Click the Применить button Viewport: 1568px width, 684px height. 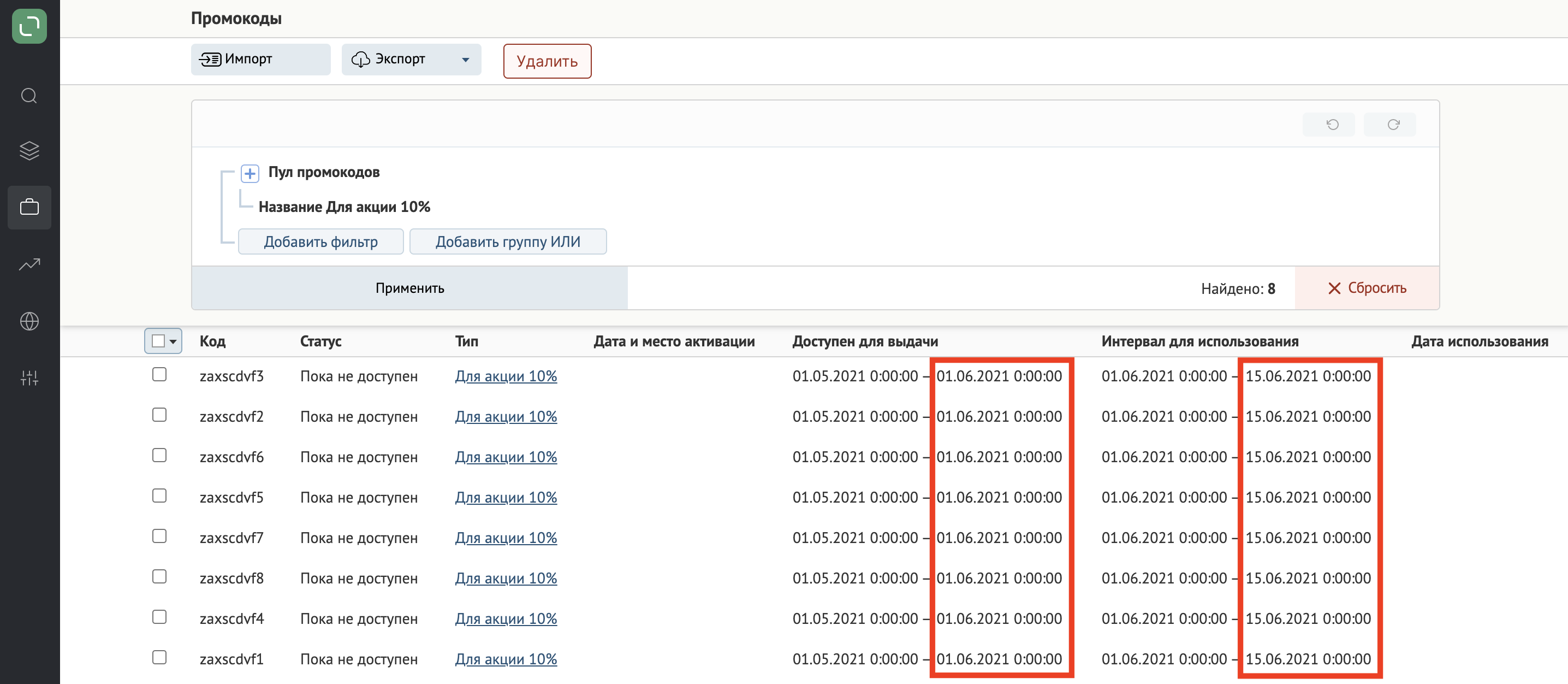pyautogui.click(x=409, y=288)
